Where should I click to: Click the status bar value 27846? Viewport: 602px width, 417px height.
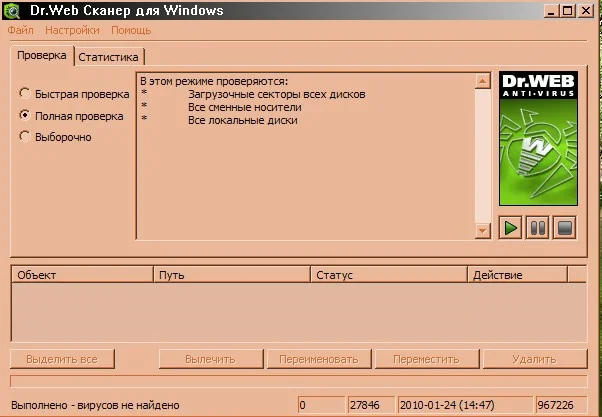(x=371, y=405)
